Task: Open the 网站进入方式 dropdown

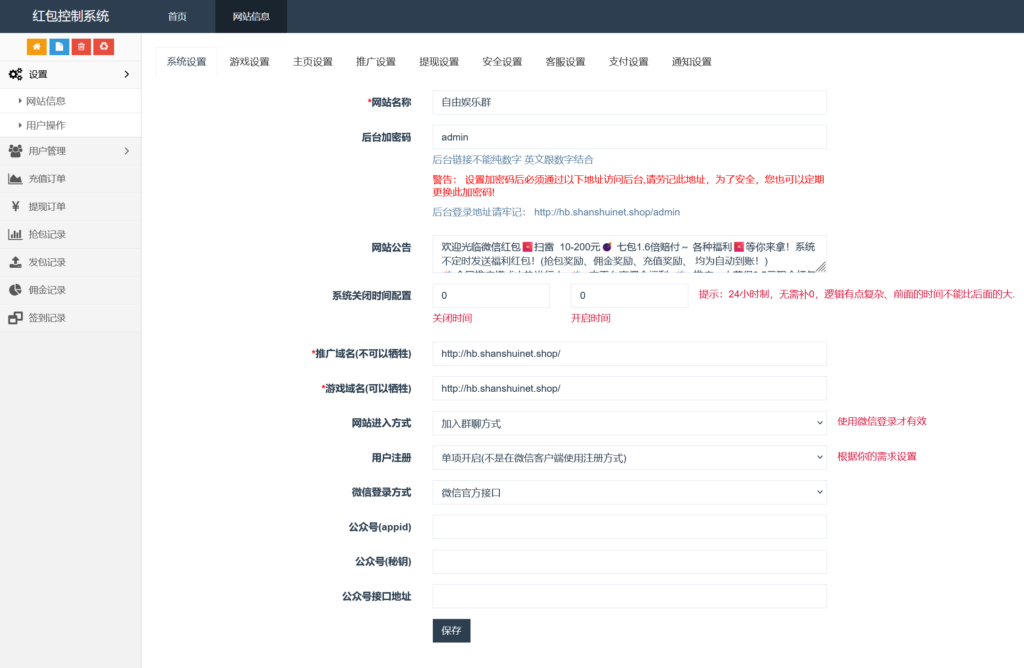Action: (x=630, y=422)
